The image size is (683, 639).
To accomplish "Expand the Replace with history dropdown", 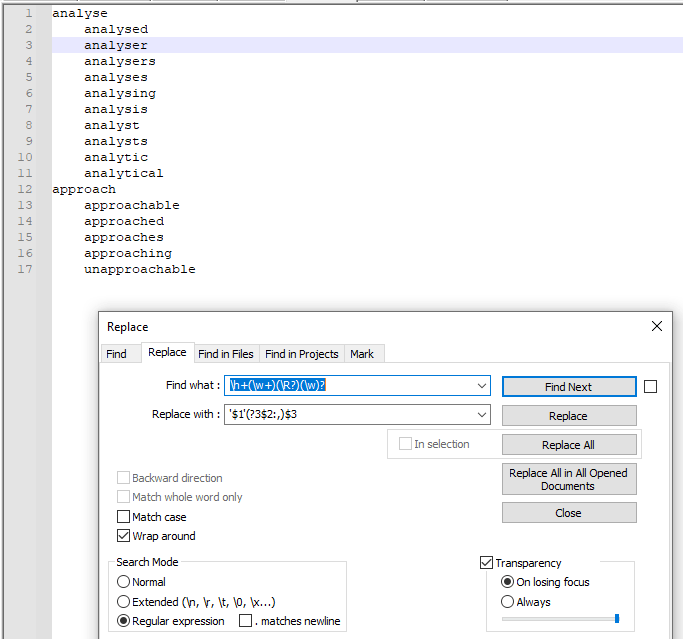I will pyautogui.click(x=482, y=414).
